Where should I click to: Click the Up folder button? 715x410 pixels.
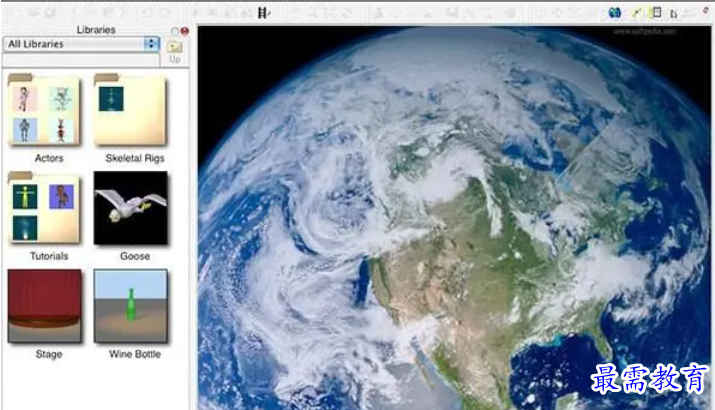pos(175,52)
